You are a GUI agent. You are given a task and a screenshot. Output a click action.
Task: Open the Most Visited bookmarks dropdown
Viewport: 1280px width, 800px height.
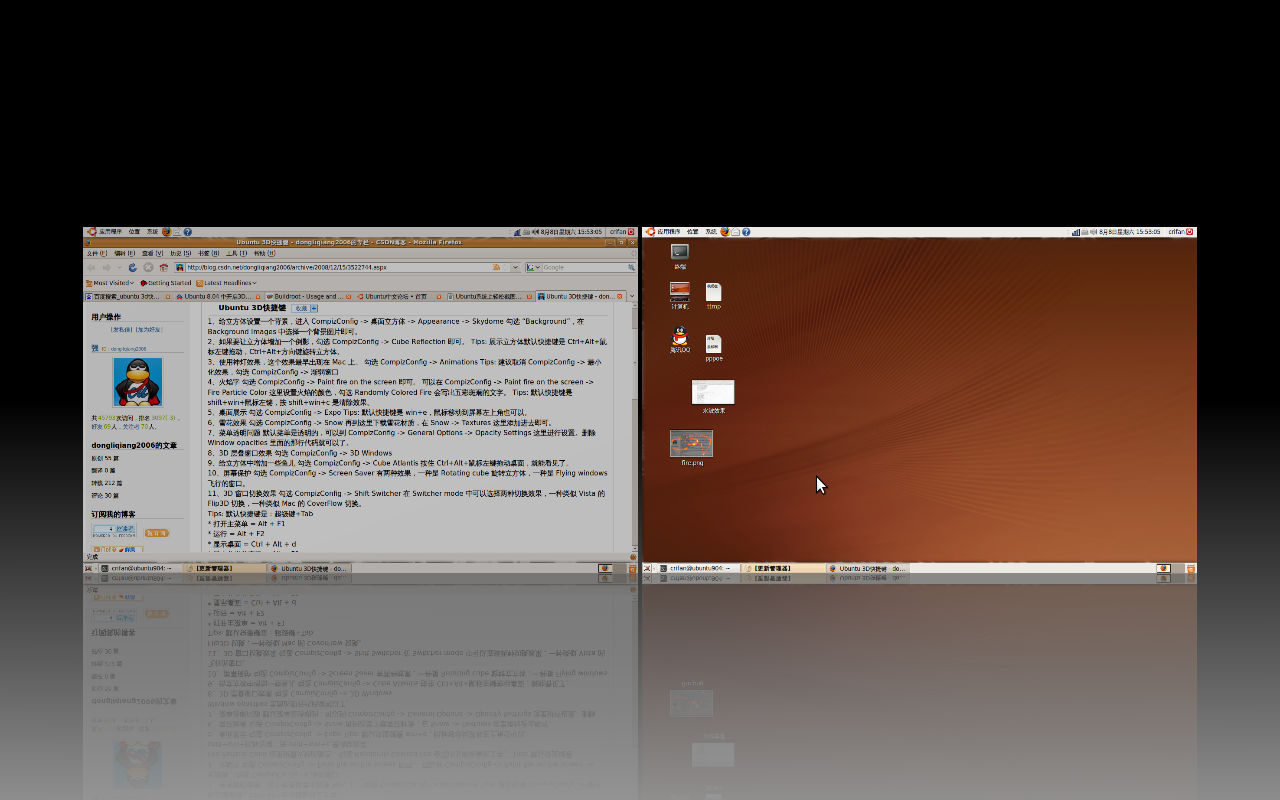pyautogui.click(x=110, y=283)
